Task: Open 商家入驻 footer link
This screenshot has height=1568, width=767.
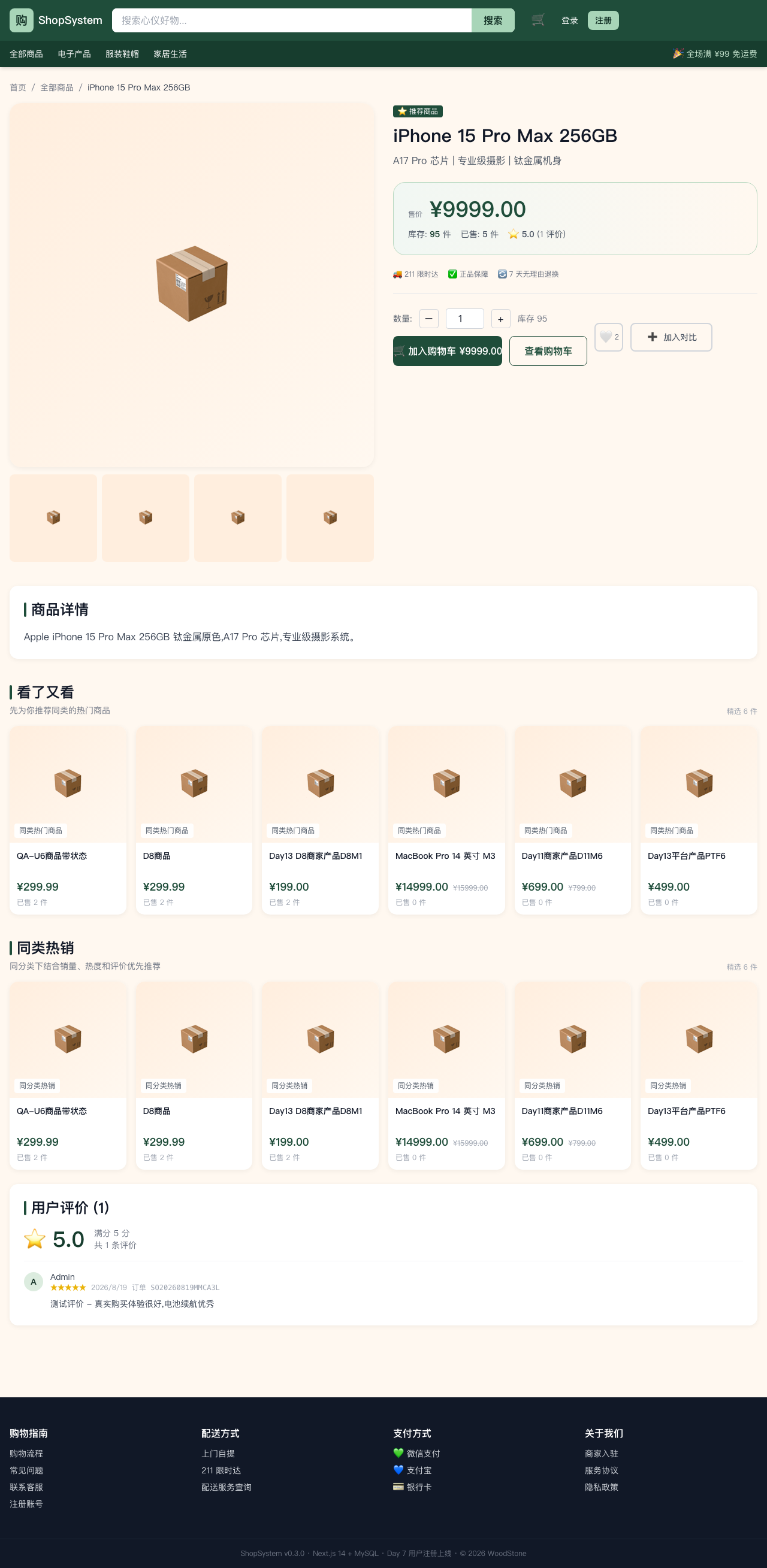Action: click(x=601, y=1453)
